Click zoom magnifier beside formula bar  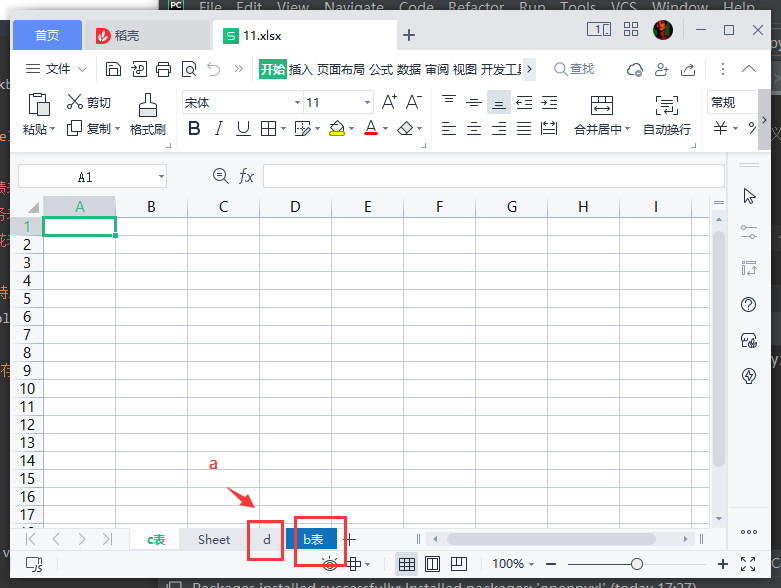coord(221,176)
